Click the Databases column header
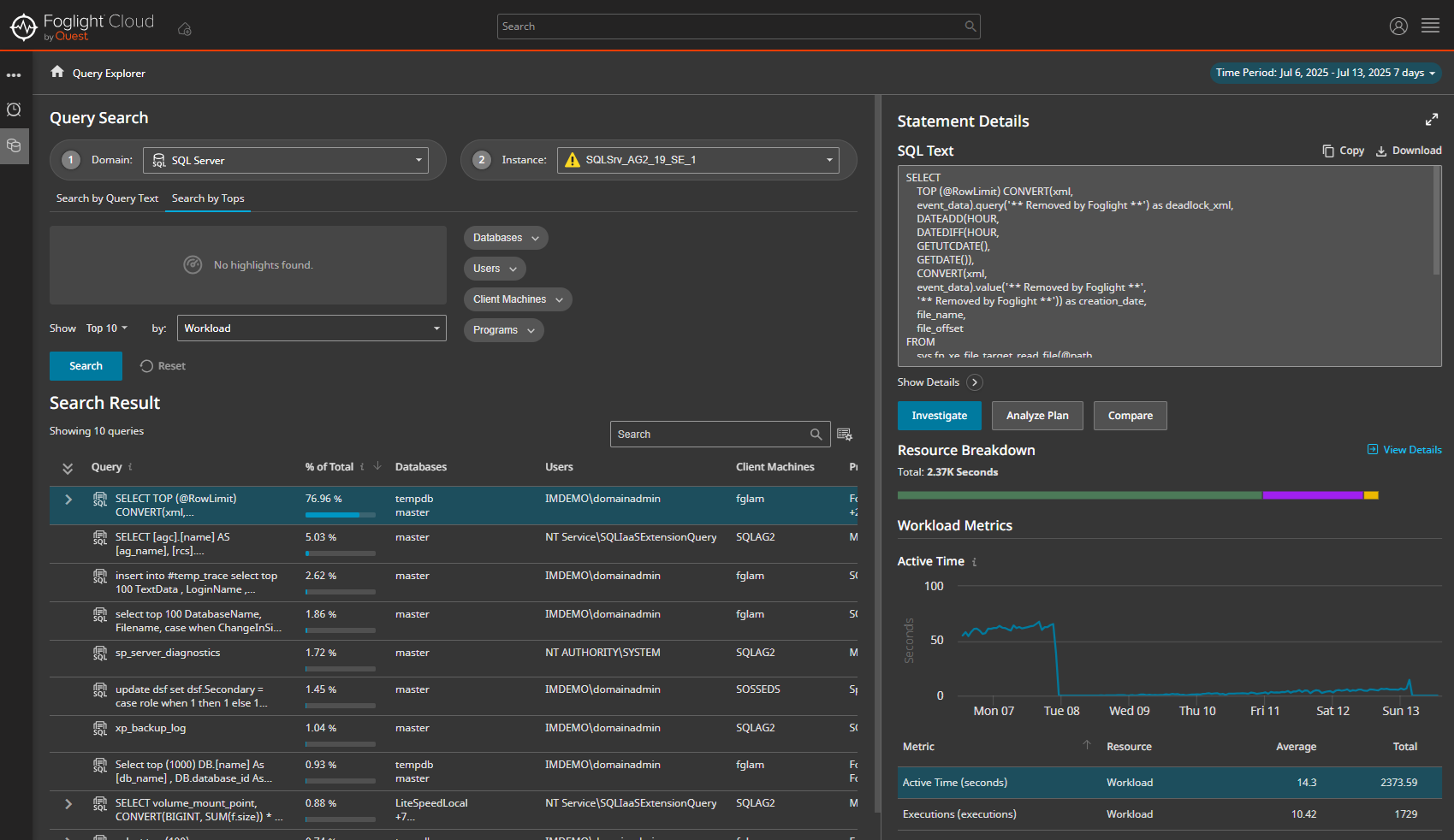Viewport: 1454px width, 840px height. 421,467
